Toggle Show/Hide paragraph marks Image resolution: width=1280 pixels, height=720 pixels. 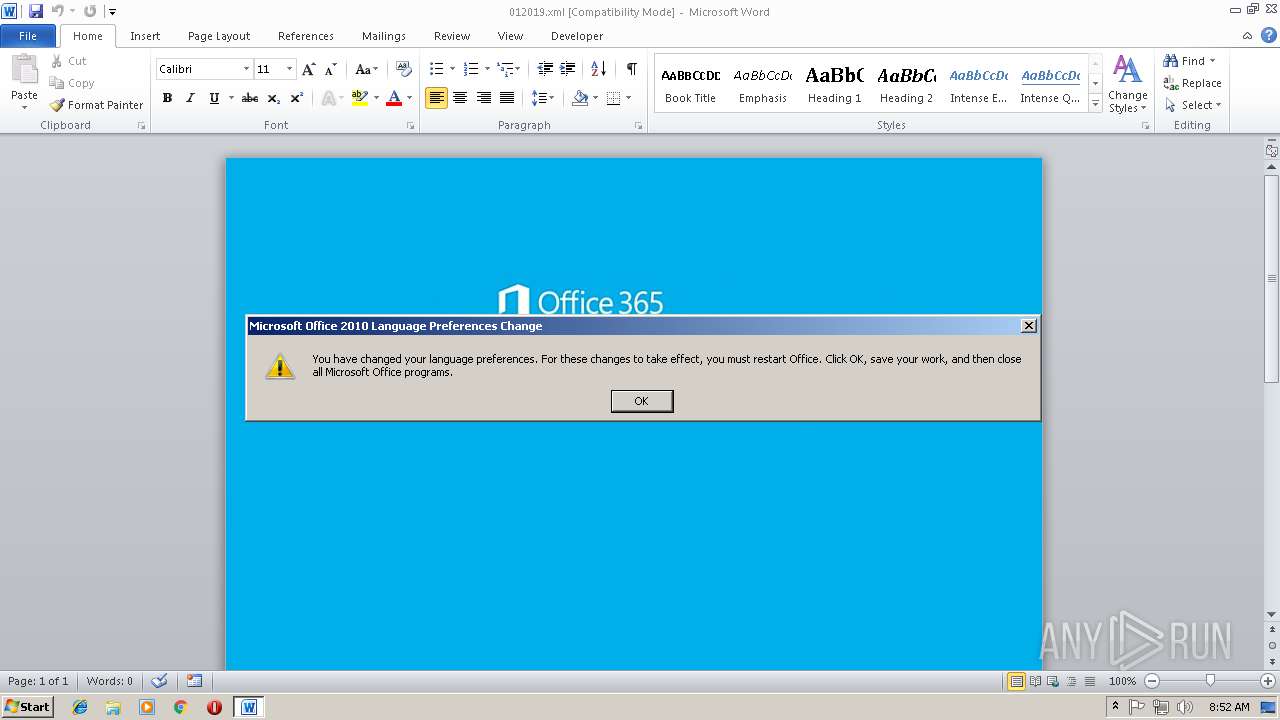click(x=631, y=69)
